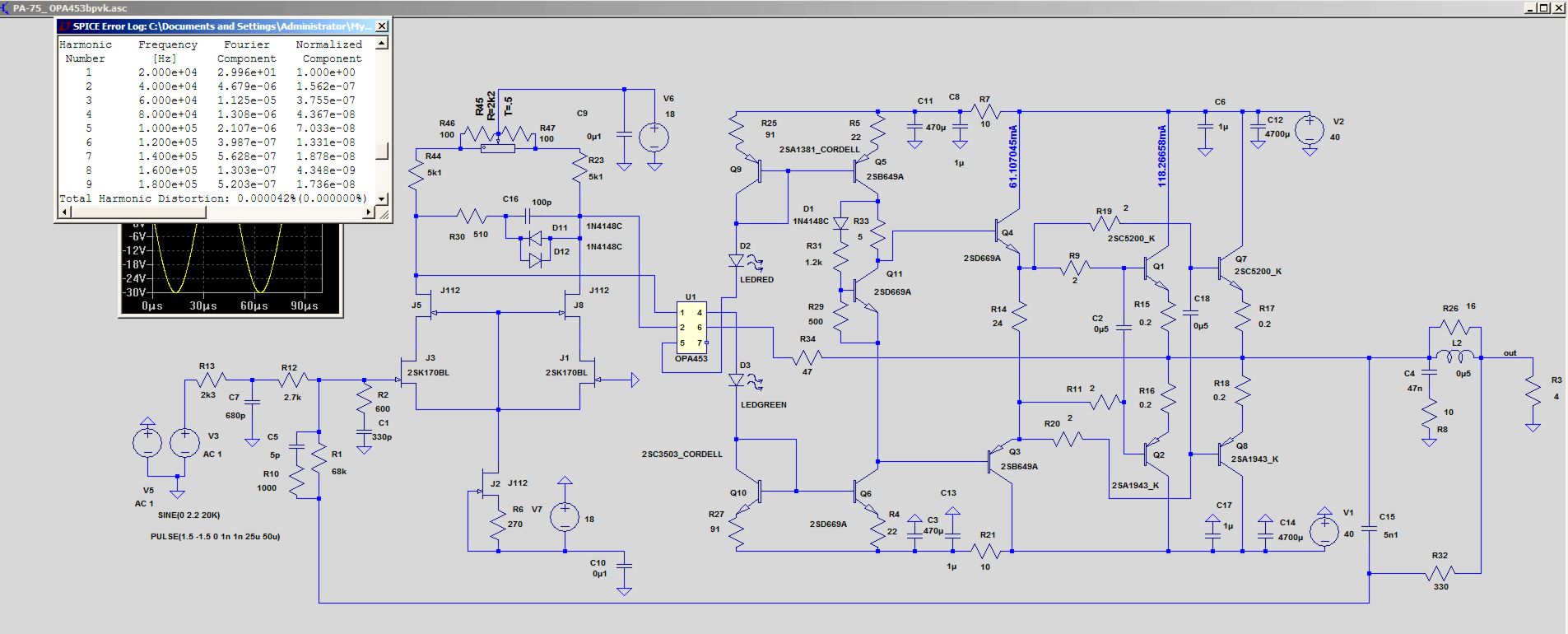Screen dimensions: 1568x634
Task: Select the C15 capacitor symbol
Action: click(x=1369, y=529)
